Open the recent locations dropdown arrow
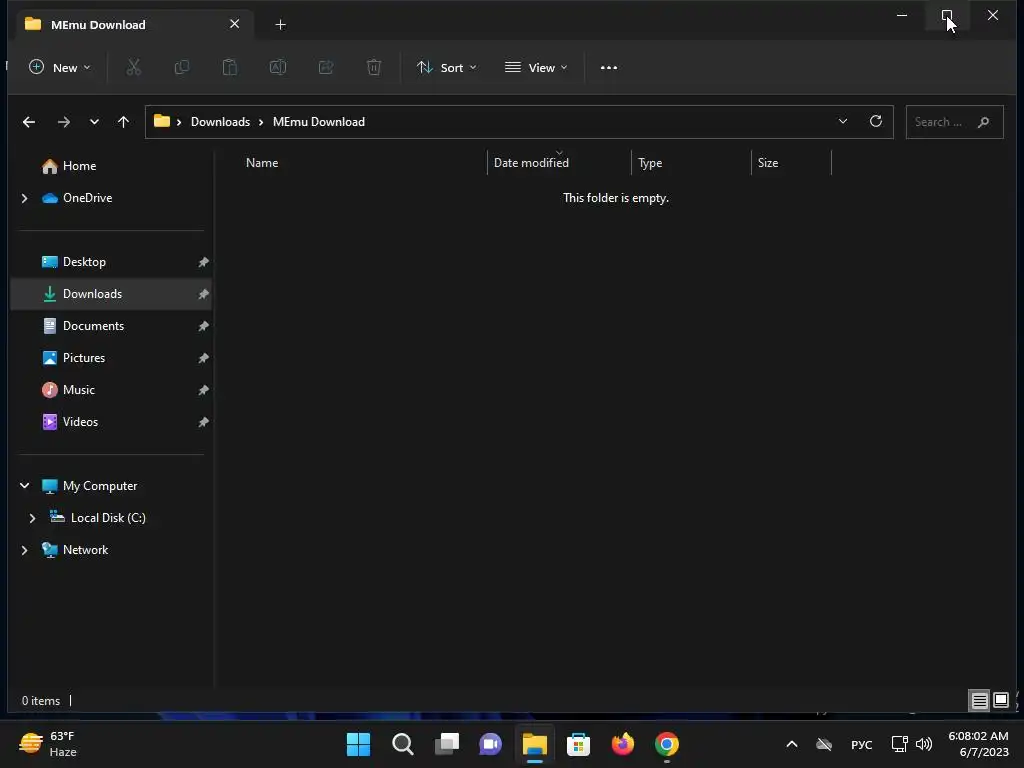1024x768 pixels. [94, 122]
